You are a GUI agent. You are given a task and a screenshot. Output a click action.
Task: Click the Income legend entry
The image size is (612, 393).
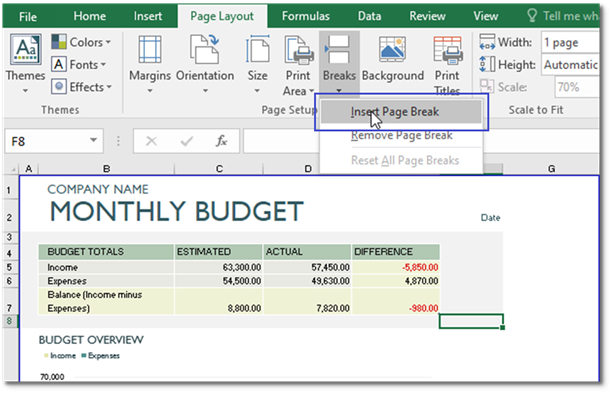pyautogui.click(x=60, y=356)
